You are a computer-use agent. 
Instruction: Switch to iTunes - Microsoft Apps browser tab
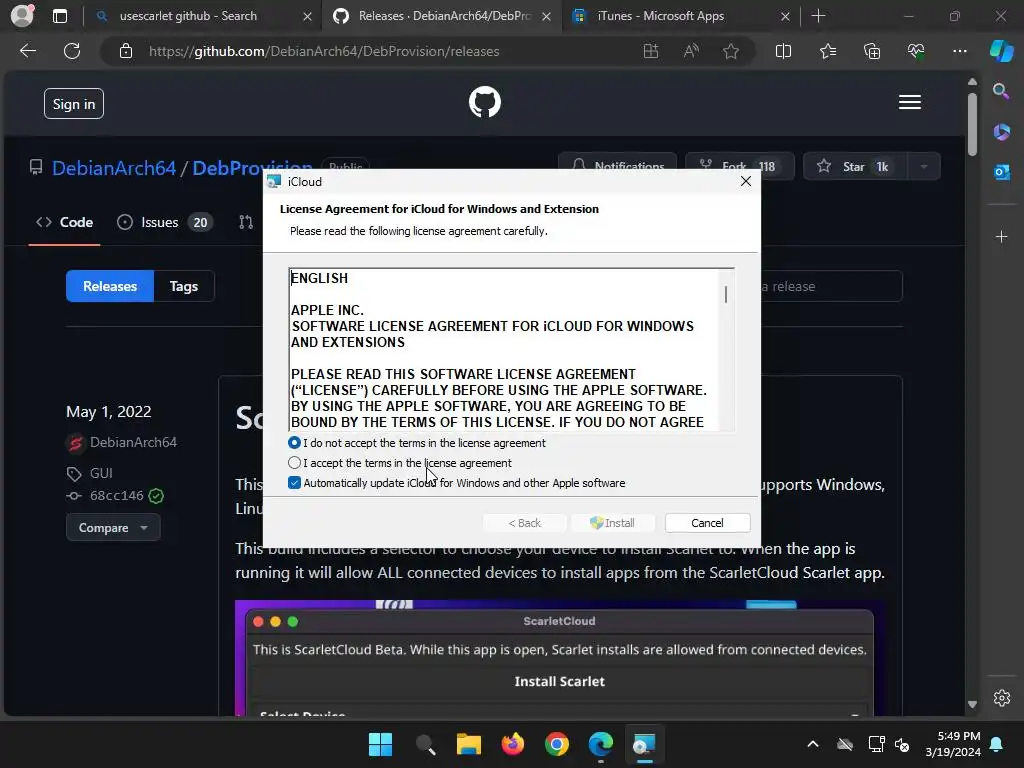660,16
